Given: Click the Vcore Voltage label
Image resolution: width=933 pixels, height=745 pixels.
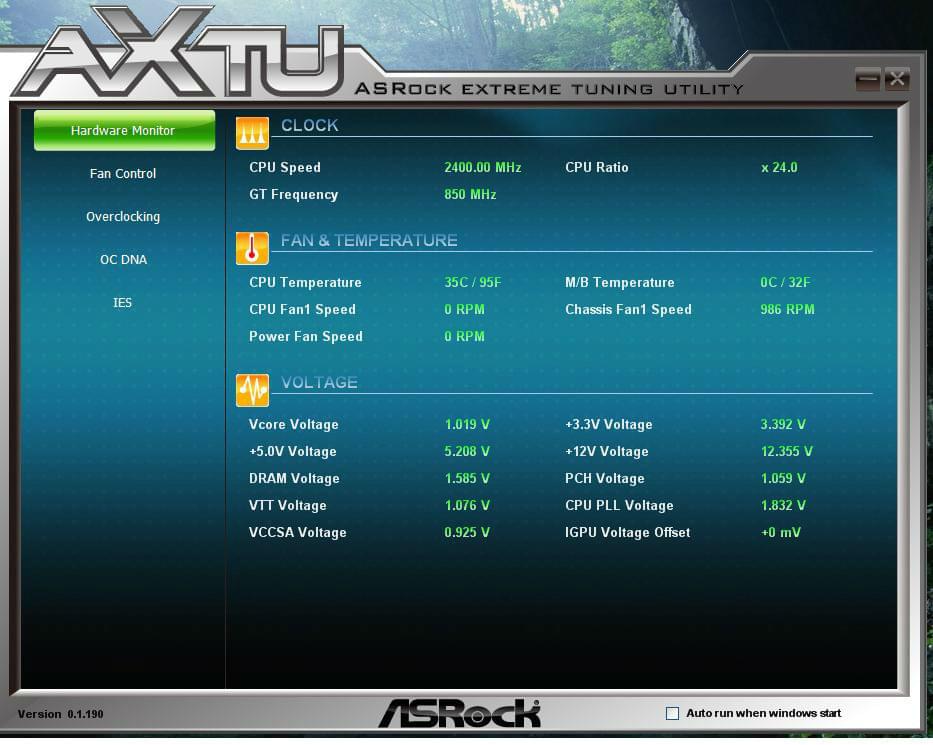Looking at the screenshot, I should (x=293, y=425).
